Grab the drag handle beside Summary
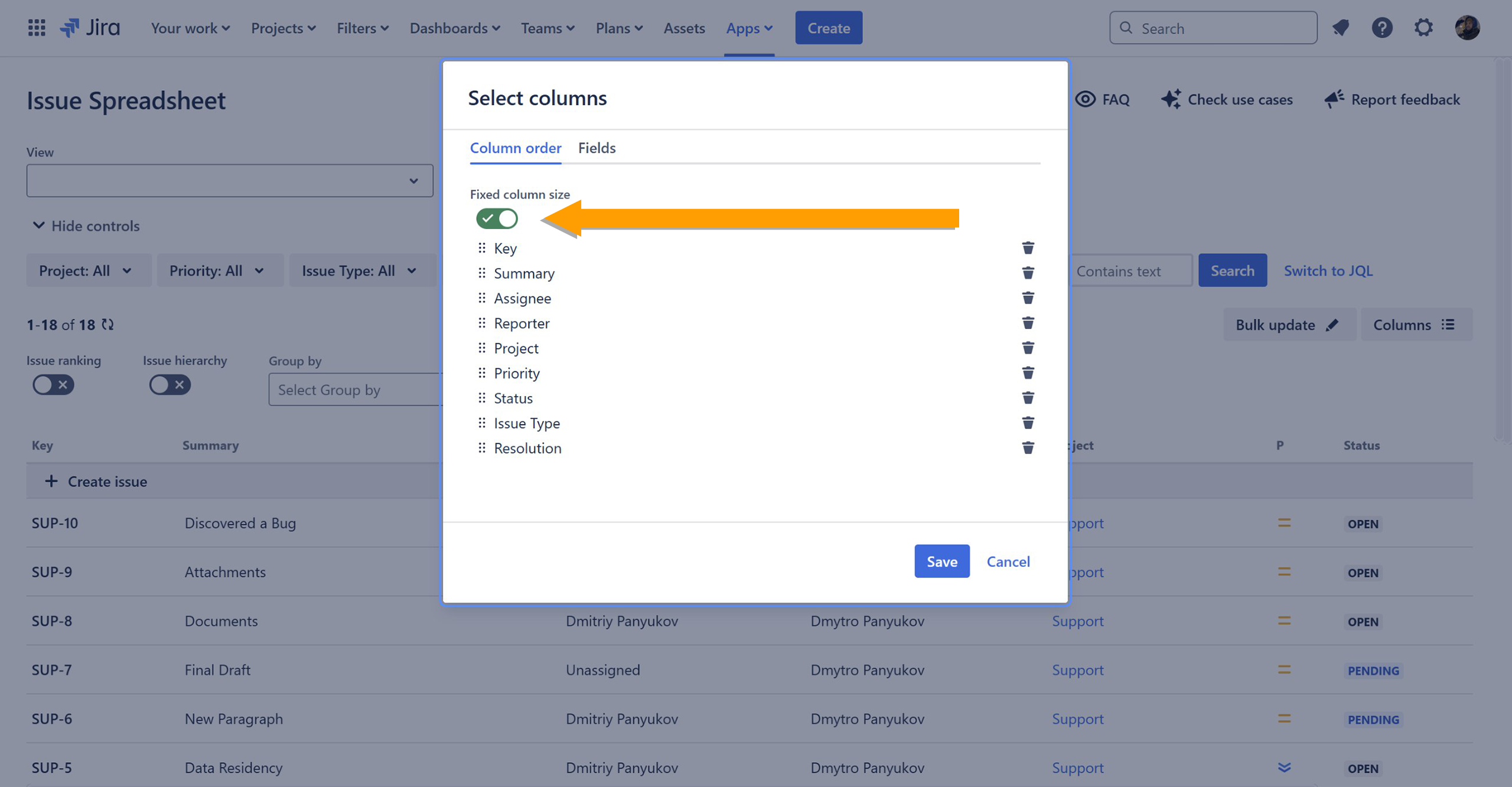Viewport: 1512px width, 787px height. pyautogui.click(x=482, y=273)
